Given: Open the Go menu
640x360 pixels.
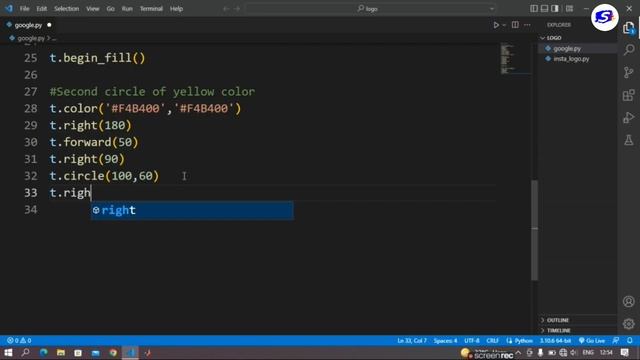Looking at the screenshot, I should pos(110,9).
